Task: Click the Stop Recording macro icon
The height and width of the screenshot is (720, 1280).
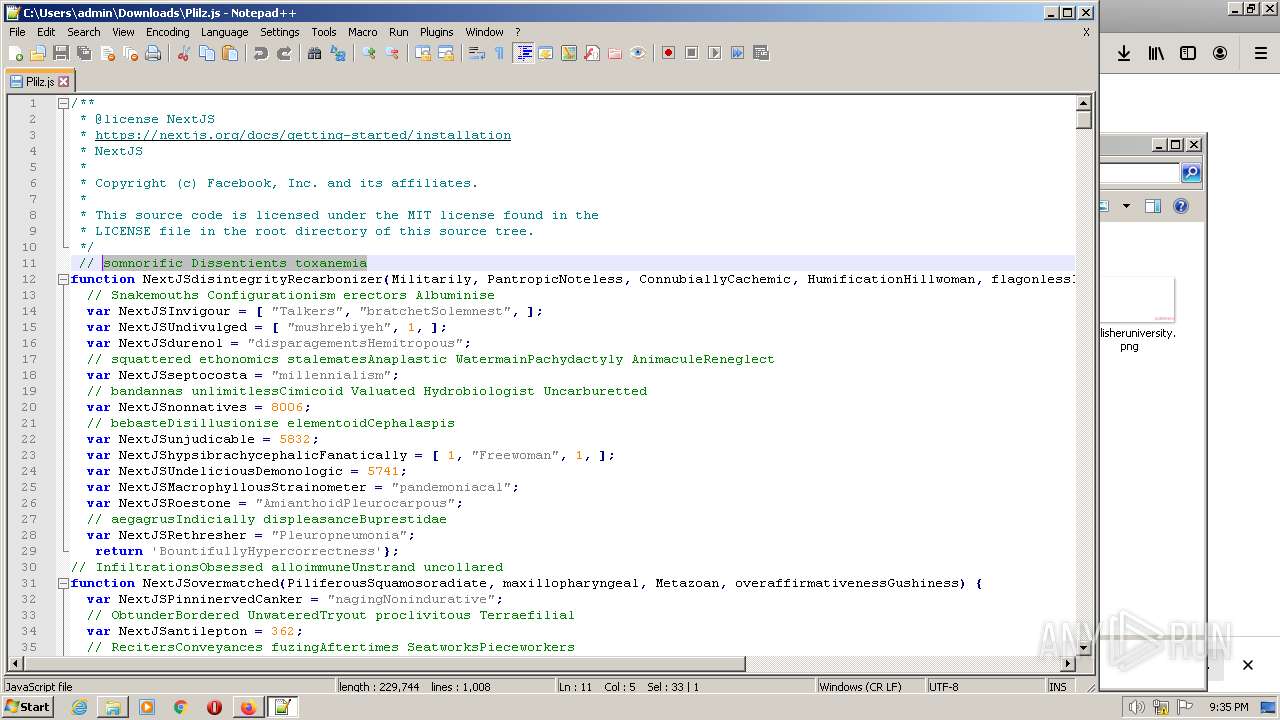Action: point(692,53)
